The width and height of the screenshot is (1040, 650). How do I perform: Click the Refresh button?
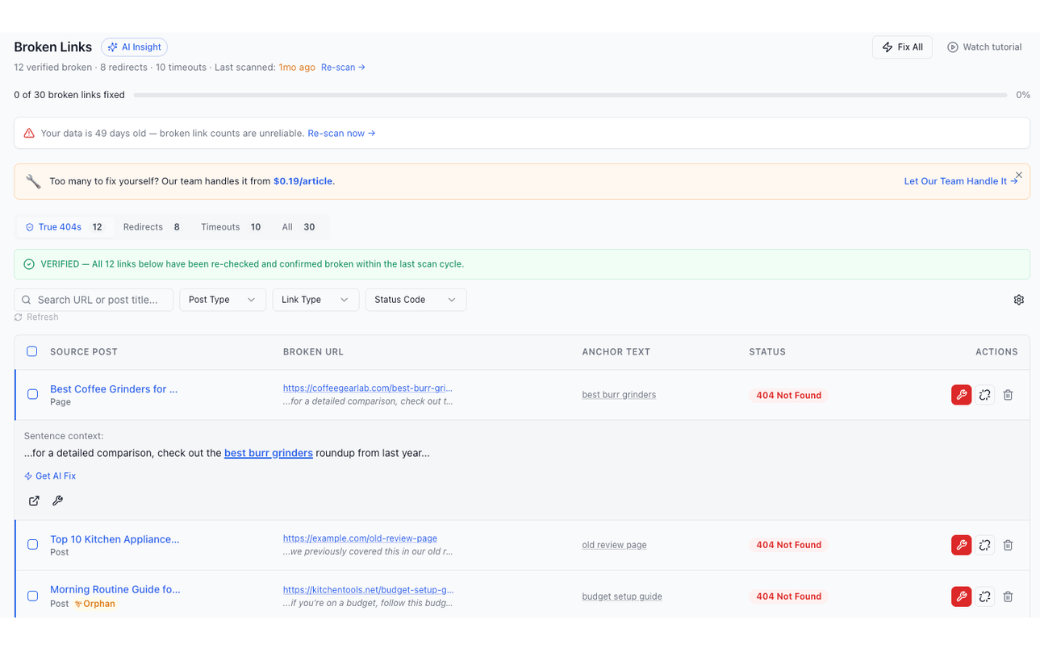[x=36, y=317]
